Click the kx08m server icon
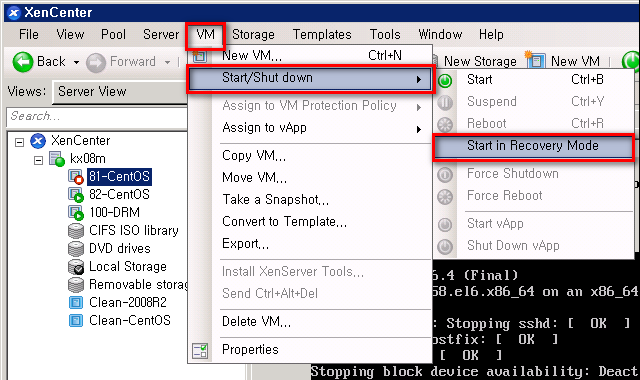This screenshot has width=640, height=380. pyautogui.click(x=57, y=159)
